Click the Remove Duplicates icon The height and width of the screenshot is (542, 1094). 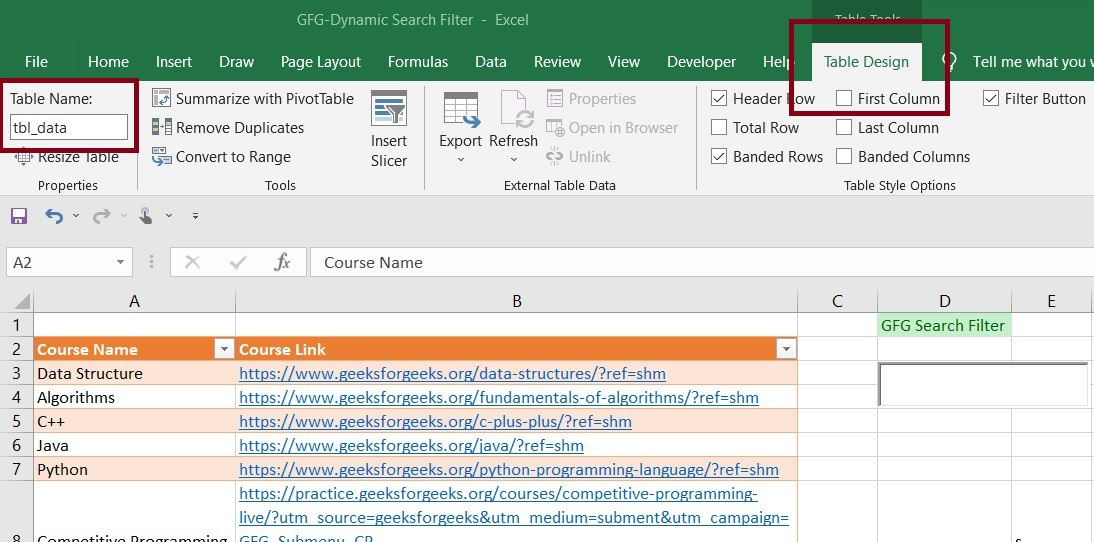[161, 128]
